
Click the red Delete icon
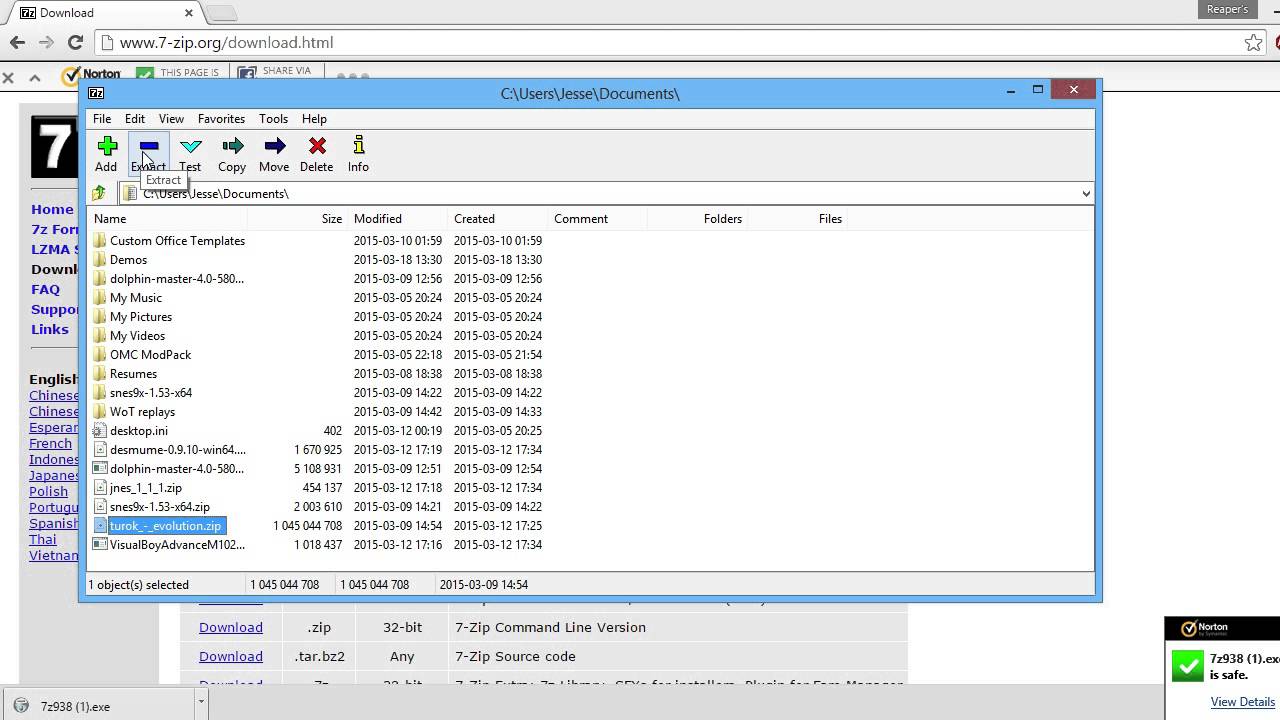click(317, 146)
